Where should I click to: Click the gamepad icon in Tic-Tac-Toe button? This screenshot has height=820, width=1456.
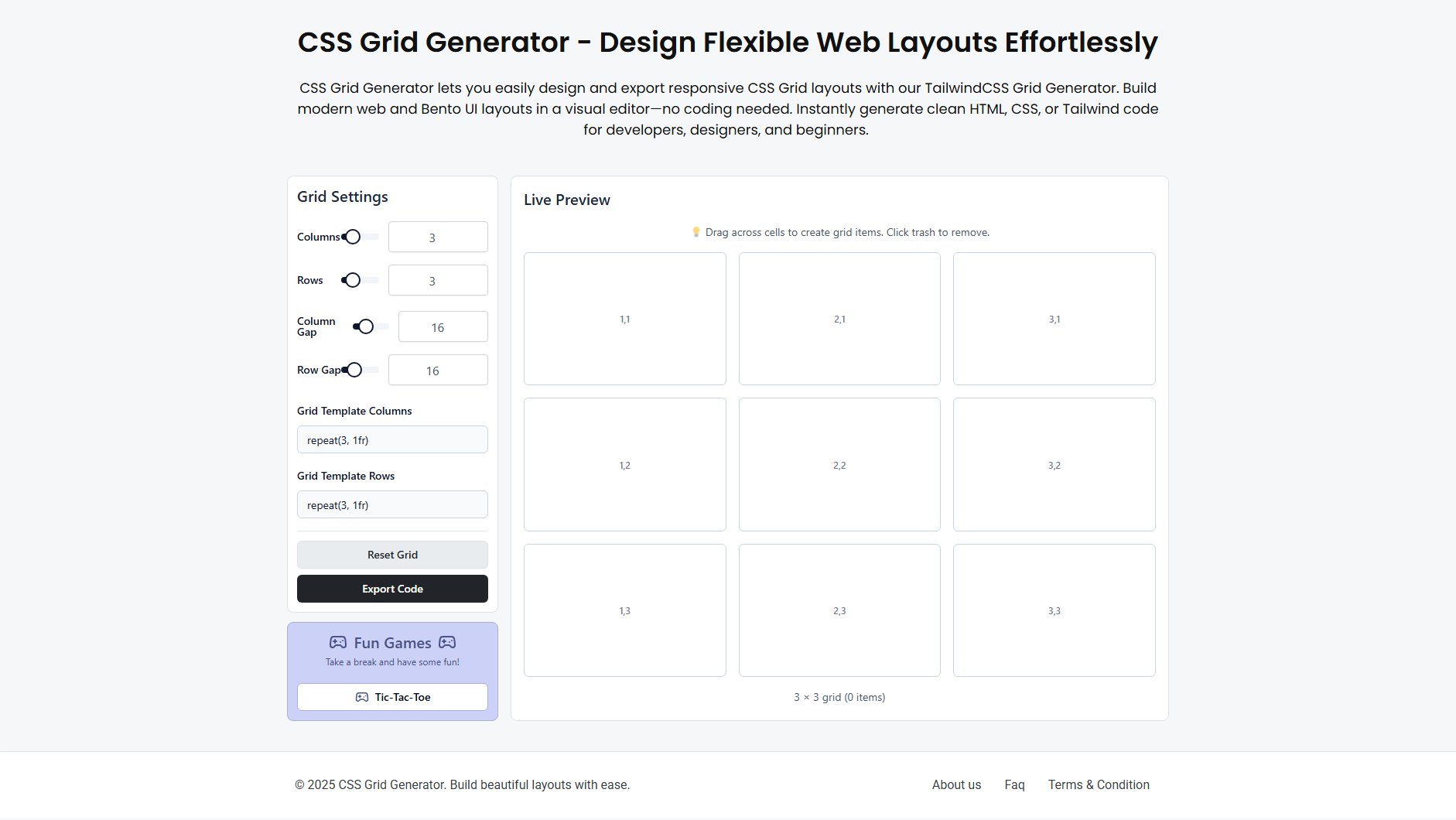click(362, 697)
